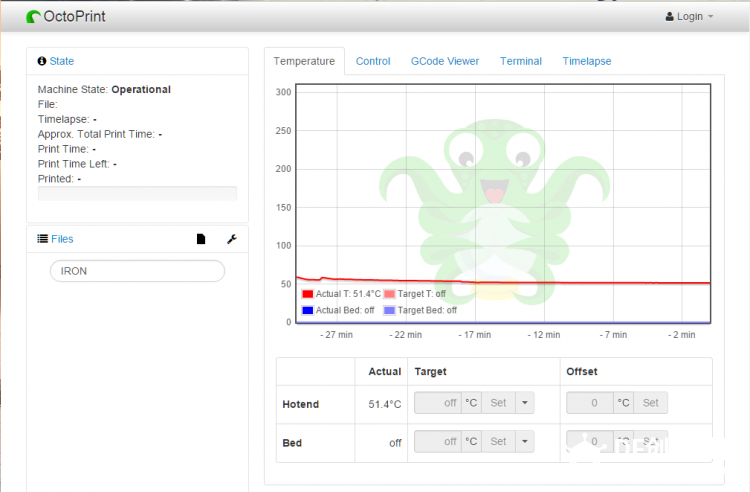Open the Files wrench options icon

coord(232,239)
